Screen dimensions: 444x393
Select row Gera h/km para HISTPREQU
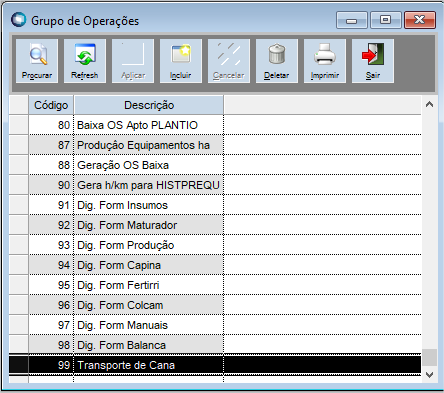point(215,185)
